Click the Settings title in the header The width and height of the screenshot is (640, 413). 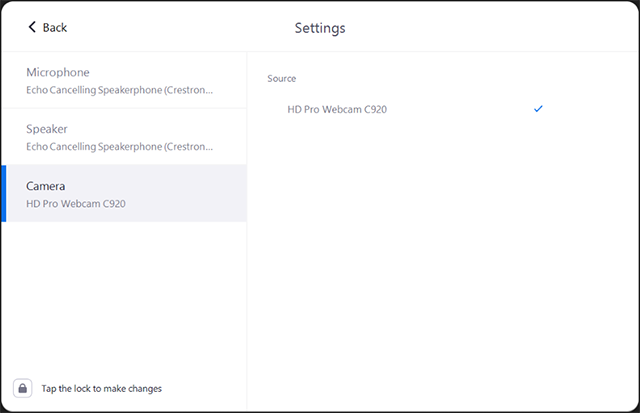tap(320, 28)
